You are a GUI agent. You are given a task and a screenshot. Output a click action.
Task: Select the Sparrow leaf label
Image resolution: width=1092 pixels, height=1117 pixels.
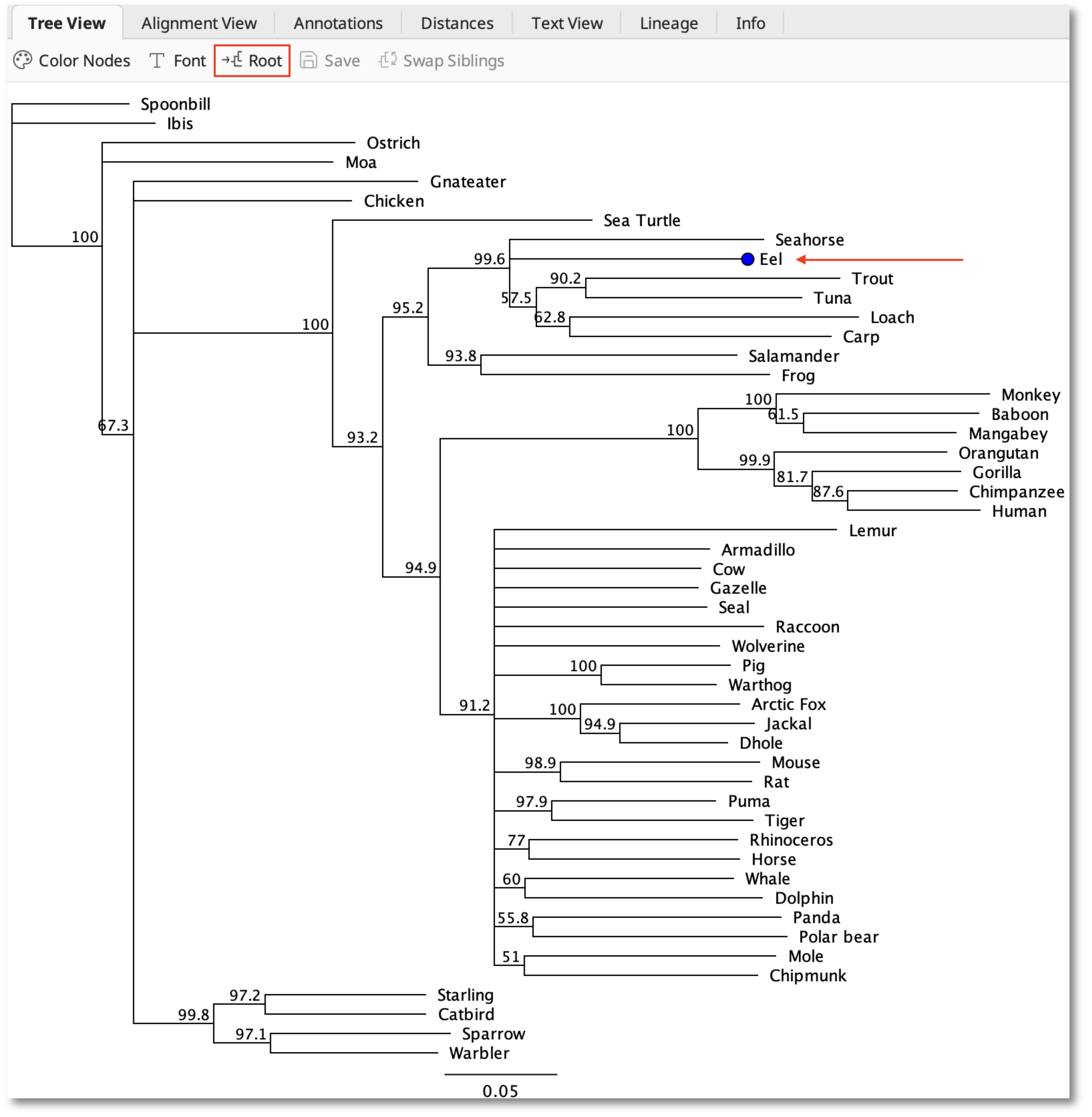tap(494, 1034)
